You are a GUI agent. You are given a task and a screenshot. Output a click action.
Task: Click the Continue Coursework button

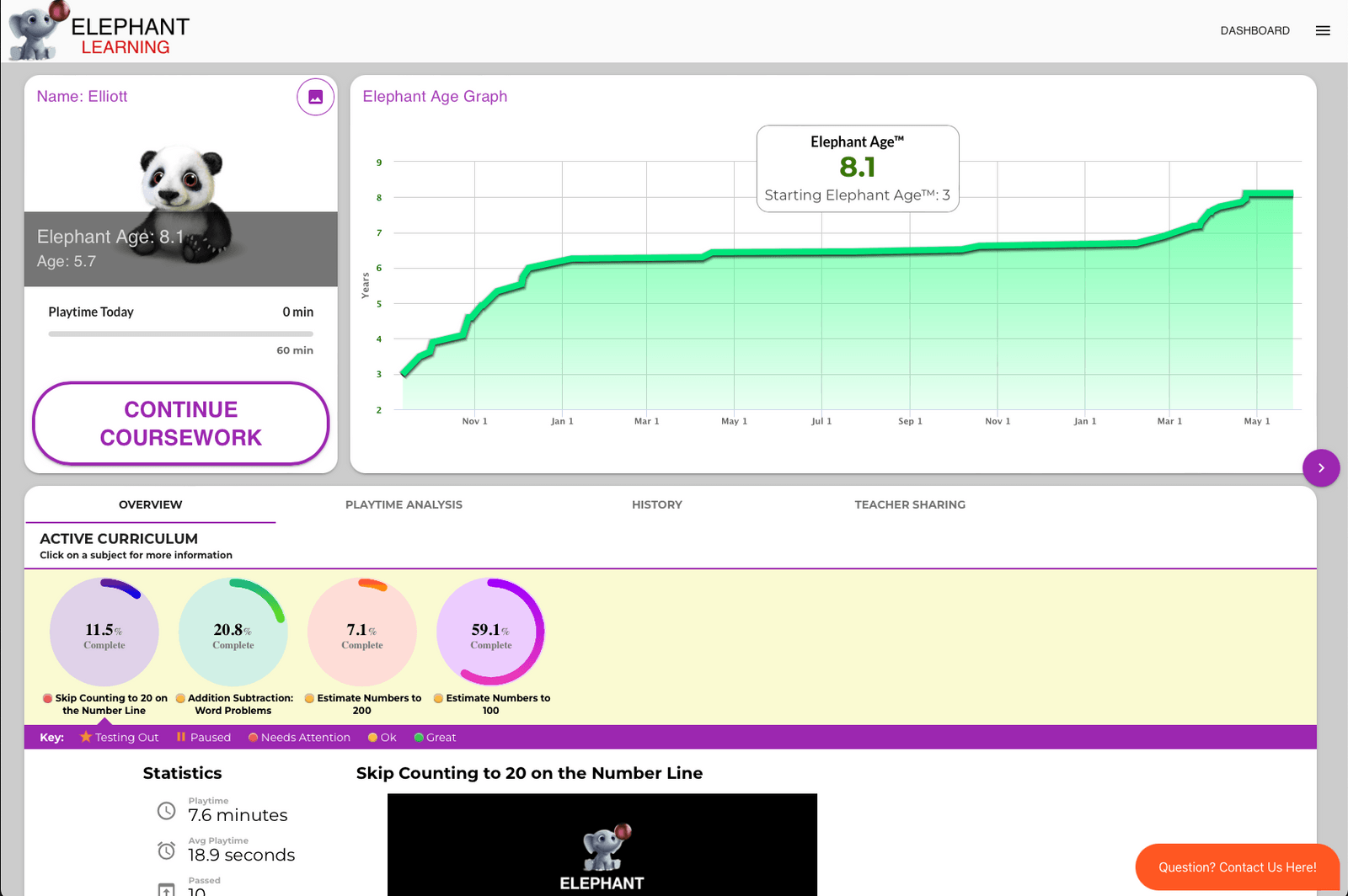click(180, 424)
